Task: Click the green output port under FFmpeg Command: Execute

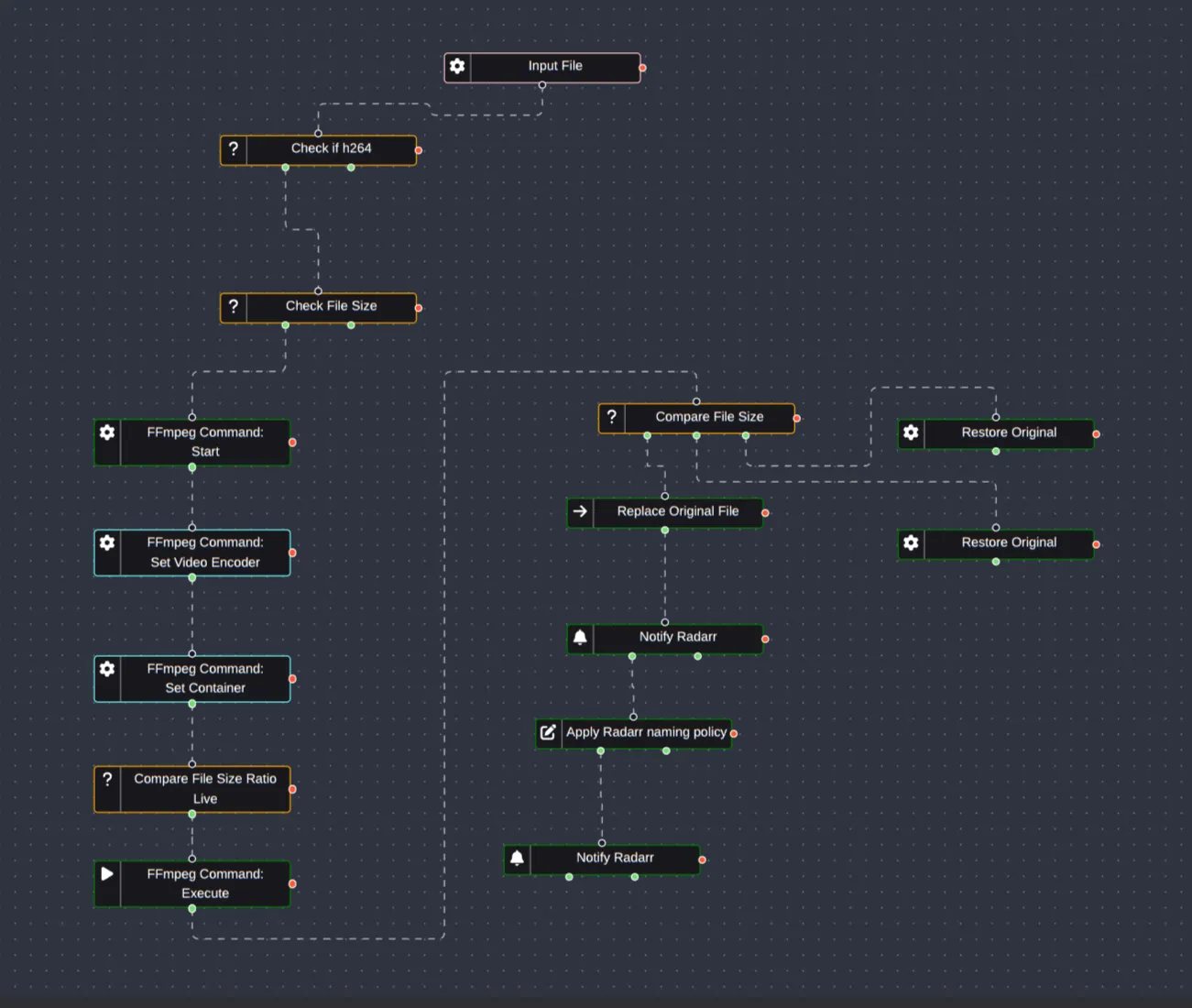Action: click(192, 909)
